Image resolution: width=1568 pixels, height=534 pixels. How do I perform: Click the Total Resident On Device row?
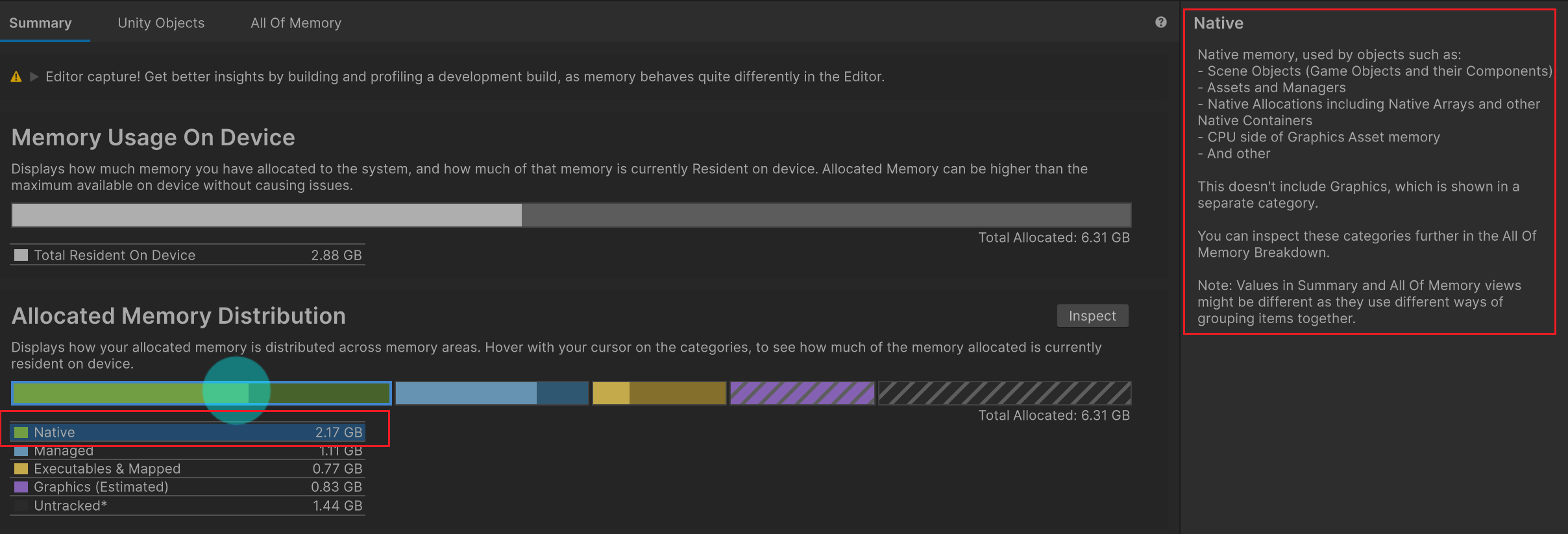pyautogui.click(x=188, y=256)
